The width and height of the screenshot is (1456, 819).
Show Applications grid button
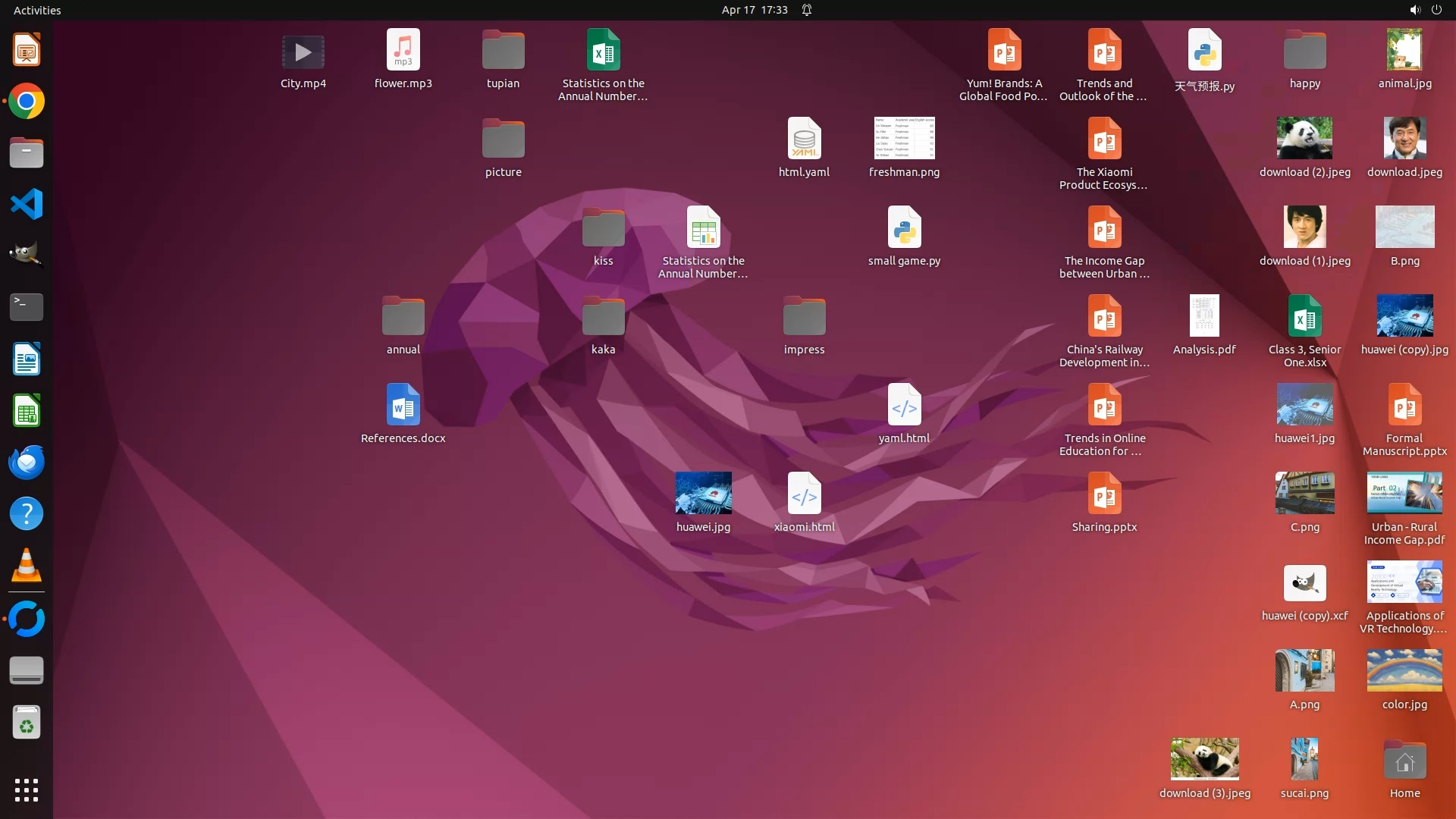pyautogui.click(x=27, y=790)
